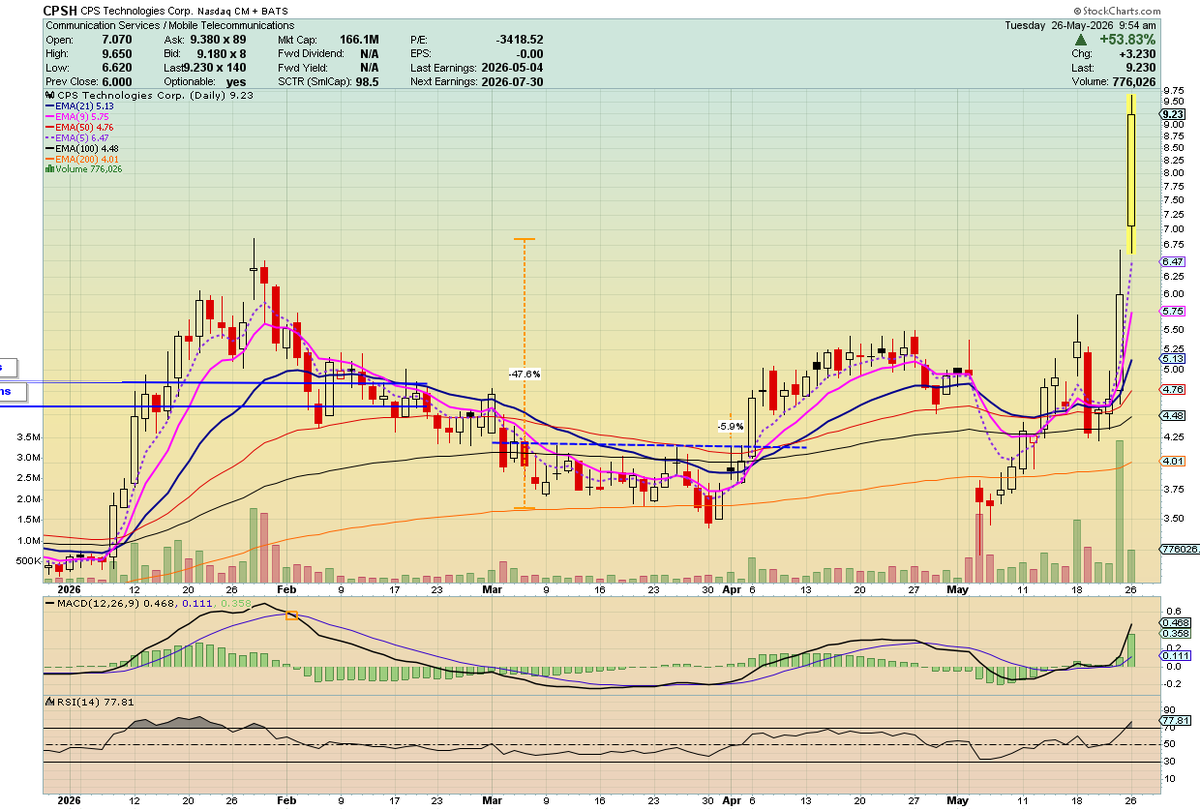Click the +53.83% percent change
This screenshot has width=1200, height=810.
tap(1128, 39)
